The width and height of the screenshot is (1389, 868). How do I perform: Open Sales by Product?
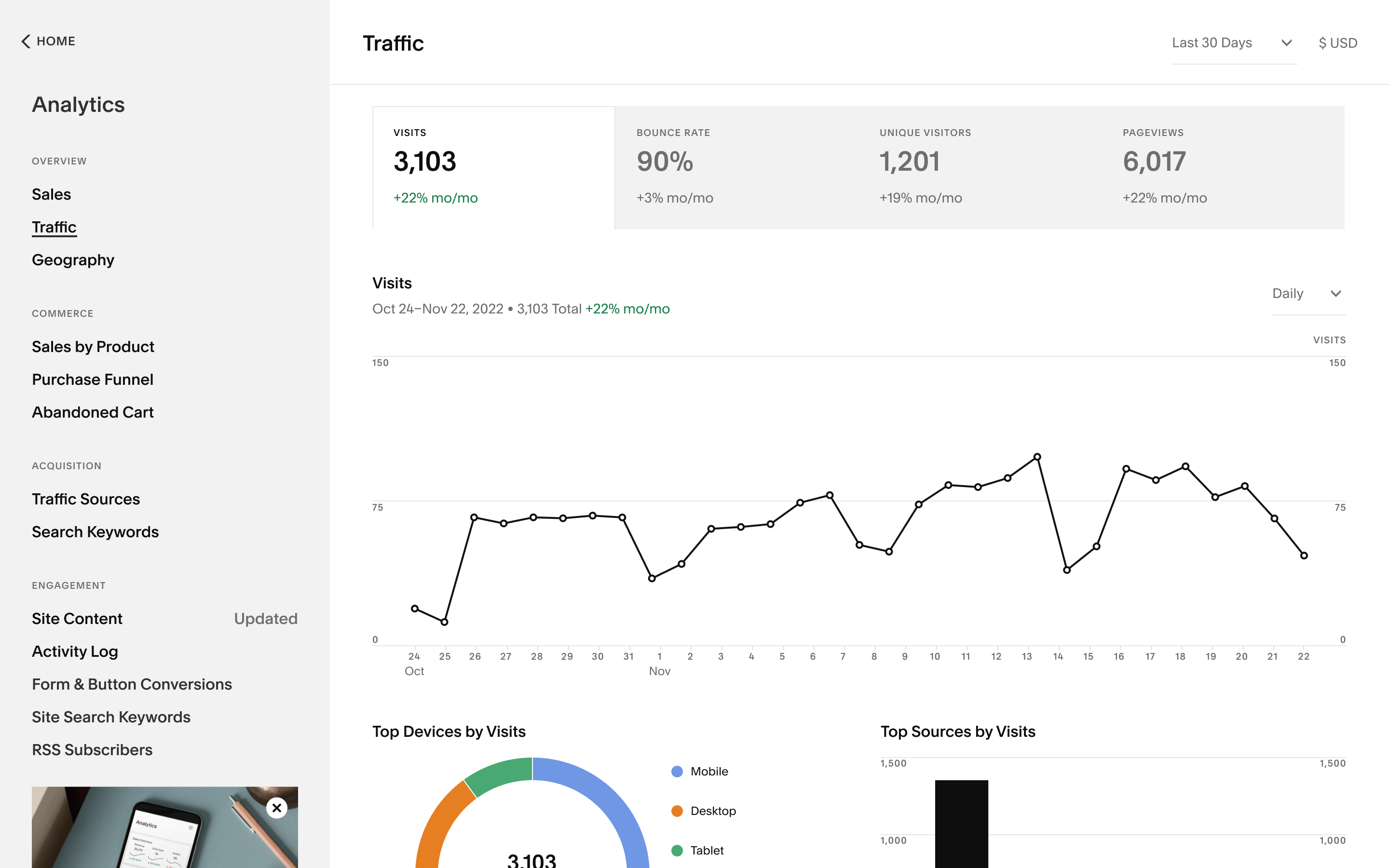[x=93, y=347]
